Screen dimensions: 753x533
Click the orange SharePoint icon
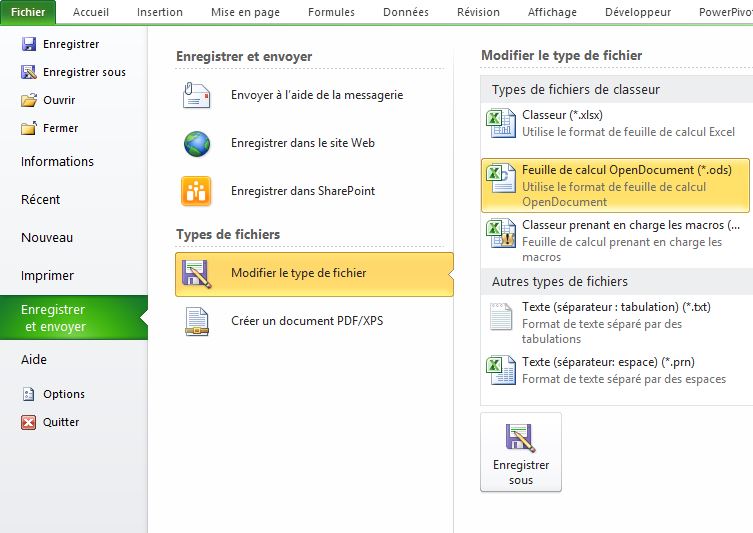click(x=196, y=191)
